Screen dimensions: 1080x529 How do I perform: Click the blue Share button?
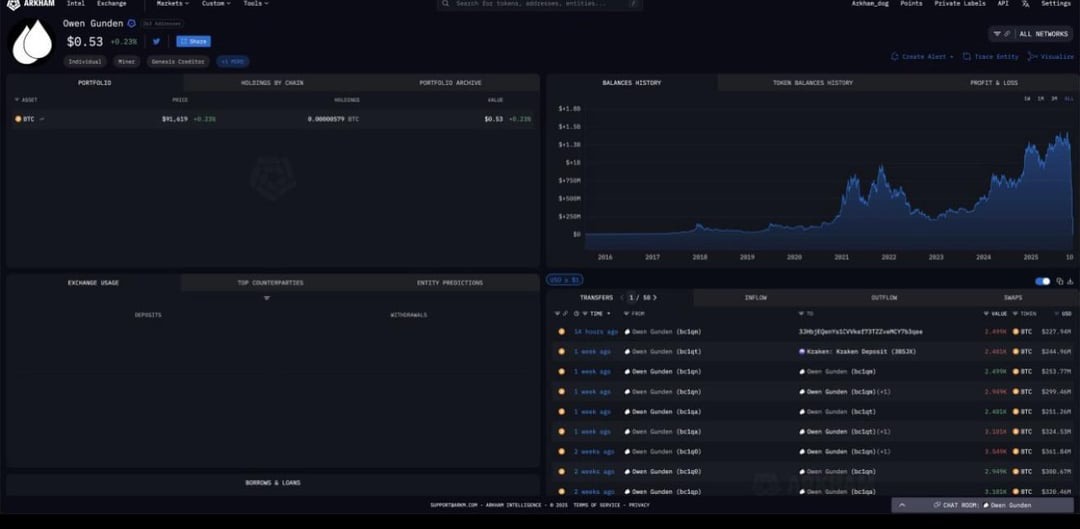tap(194, 41)
